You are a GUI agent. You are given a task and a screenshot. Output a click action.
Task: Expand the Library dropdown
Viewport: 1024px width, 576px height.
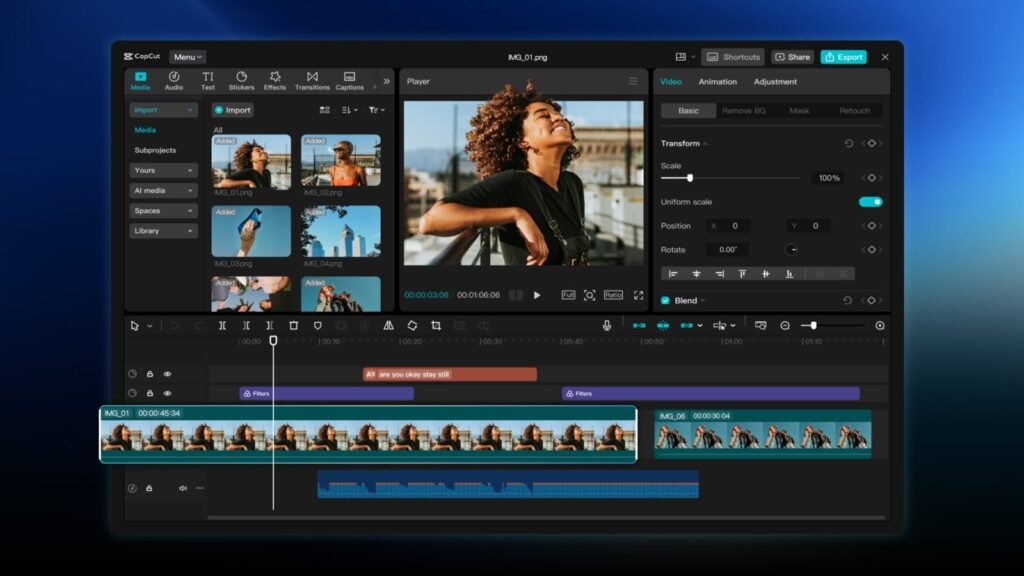[x=163, y=231]
